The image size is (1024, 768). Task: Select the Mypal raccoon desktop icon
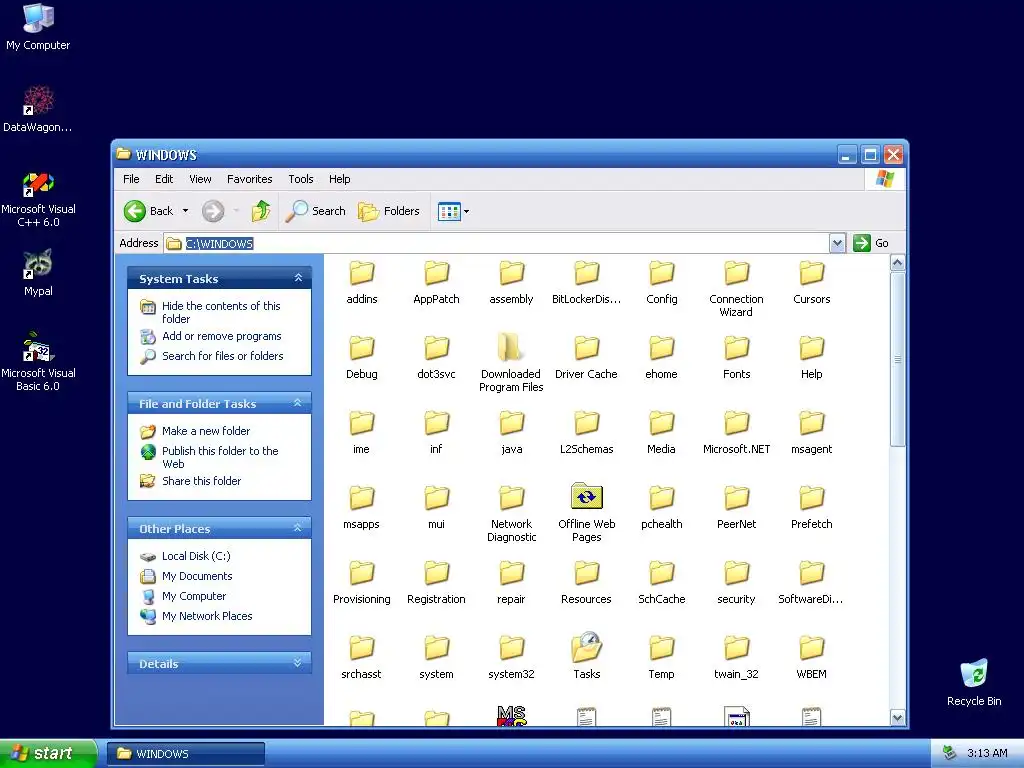click(38, 272)
